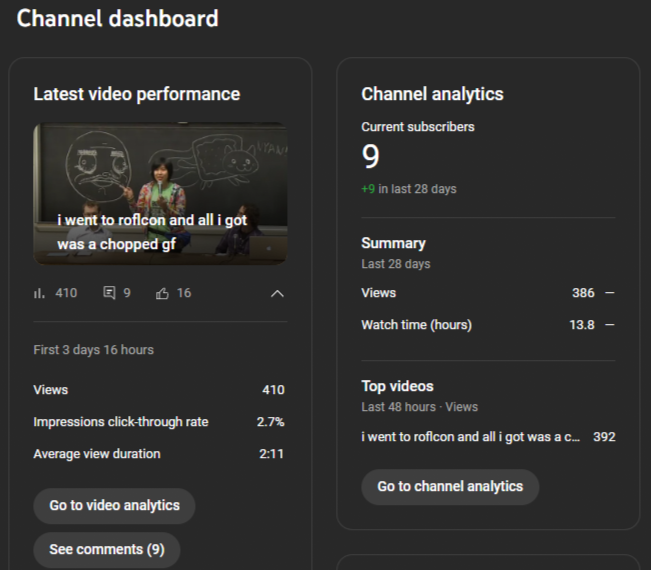
Task: Click the video title on the thumbnail
Action: click(151, 232)
